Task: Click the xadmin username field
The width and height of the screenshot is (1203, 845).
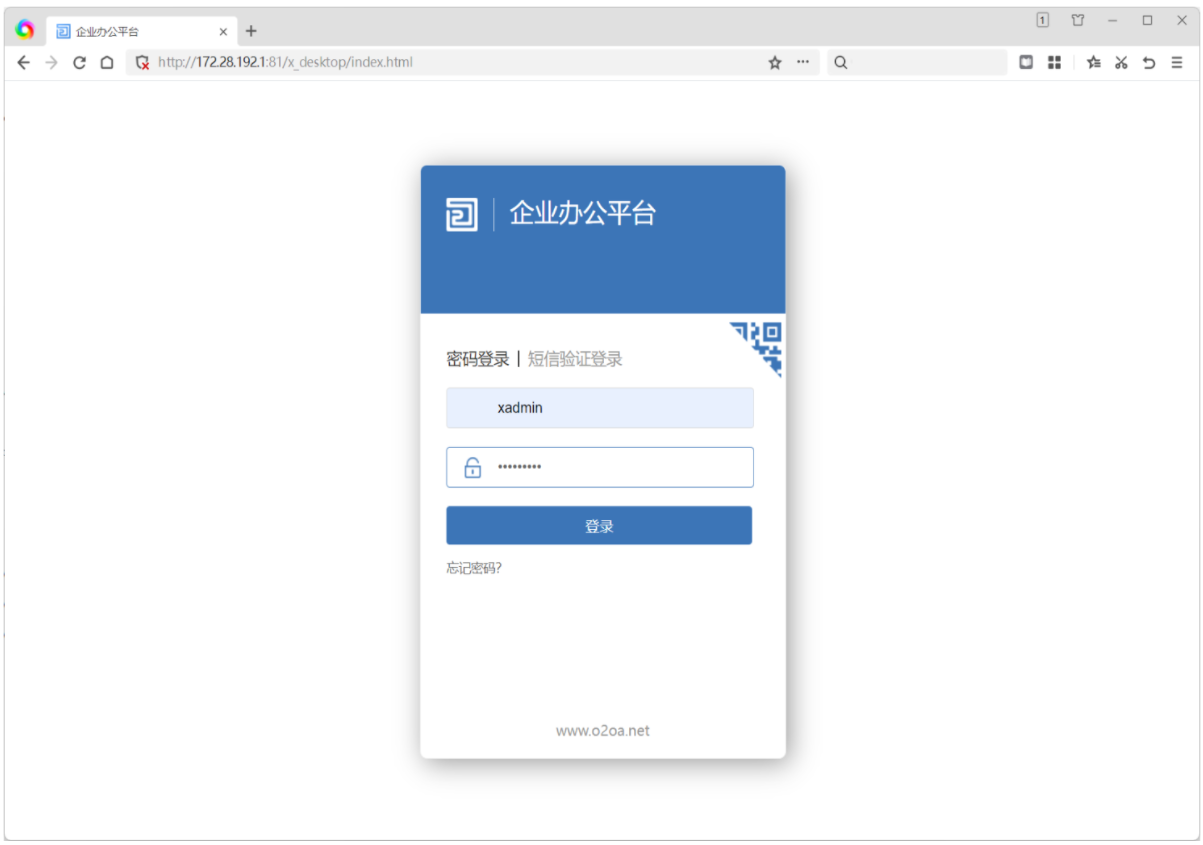Action: pyautogui.click(x=600, y=408)
